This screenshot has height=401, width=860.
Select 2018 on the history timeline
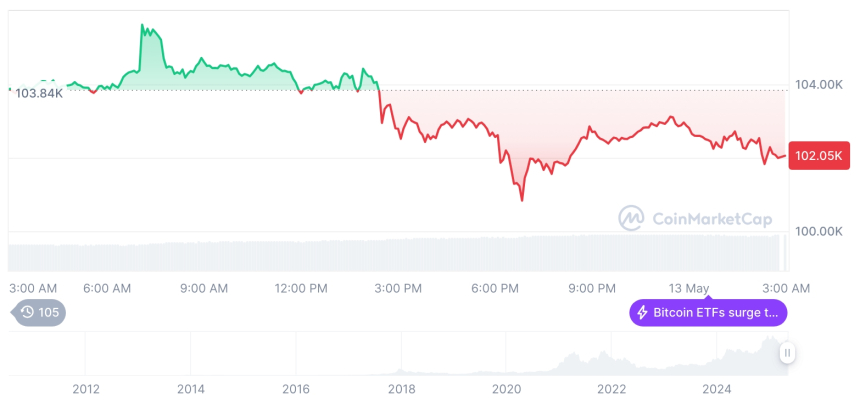[402, 389]
